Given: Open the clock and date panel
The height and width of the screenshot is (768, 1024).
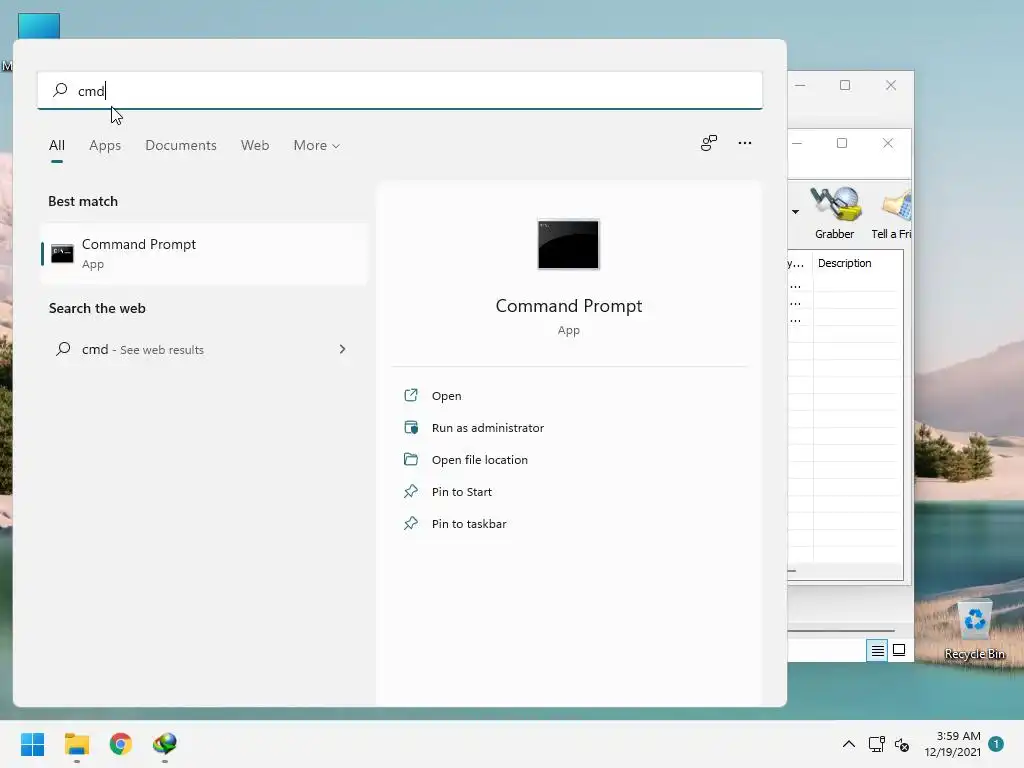Looking at the screenshot, I should coord(952,744).
